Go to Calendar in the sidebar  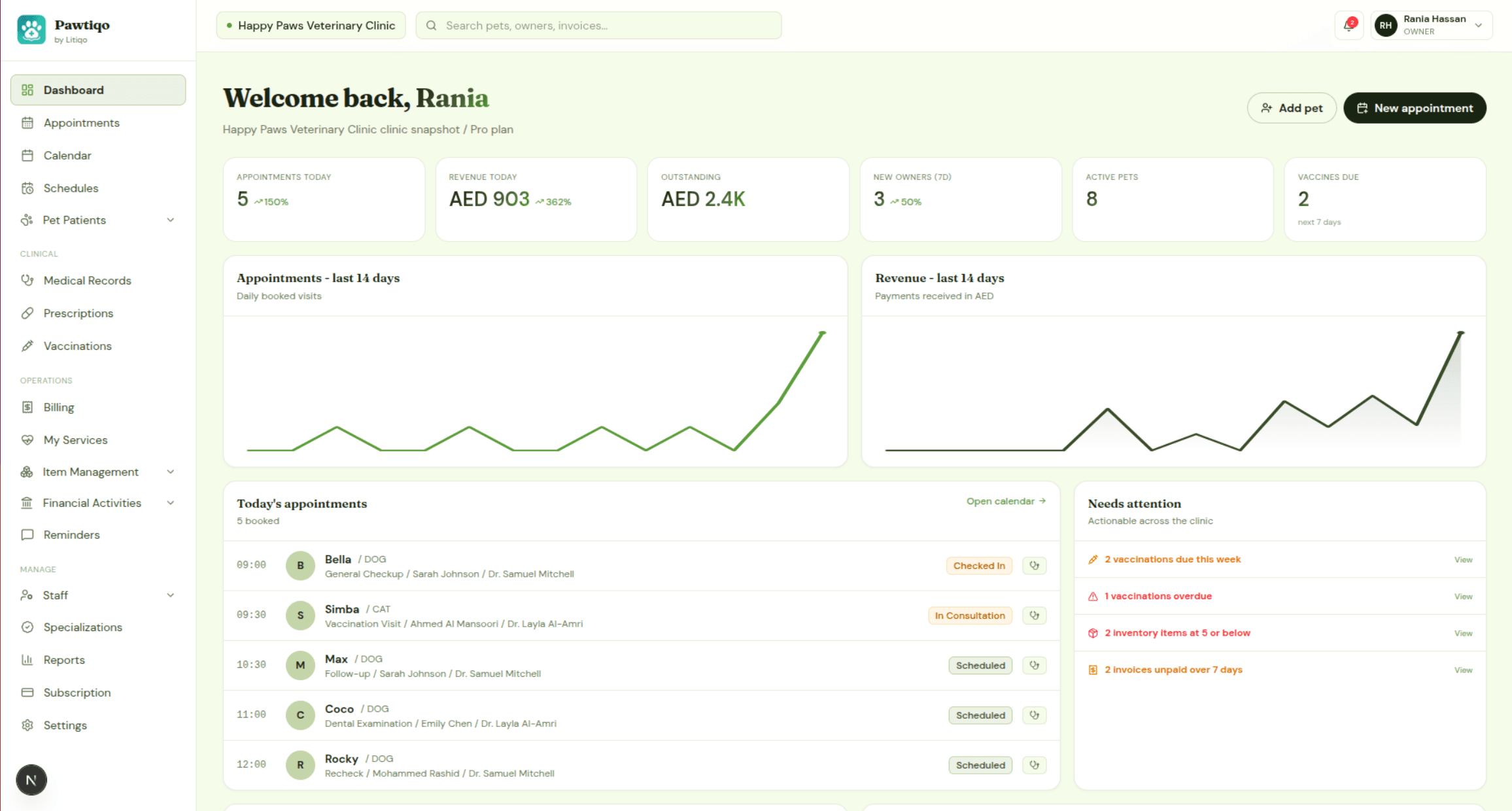point(98,155)
